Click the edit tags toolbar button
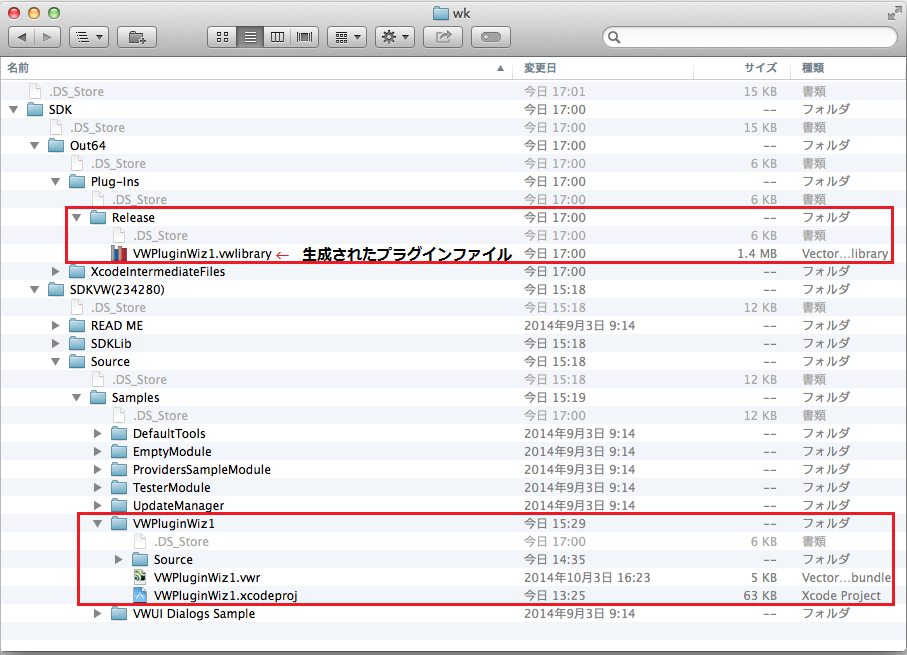The width and height of the screenshot is (907, 655). point(491,38)
